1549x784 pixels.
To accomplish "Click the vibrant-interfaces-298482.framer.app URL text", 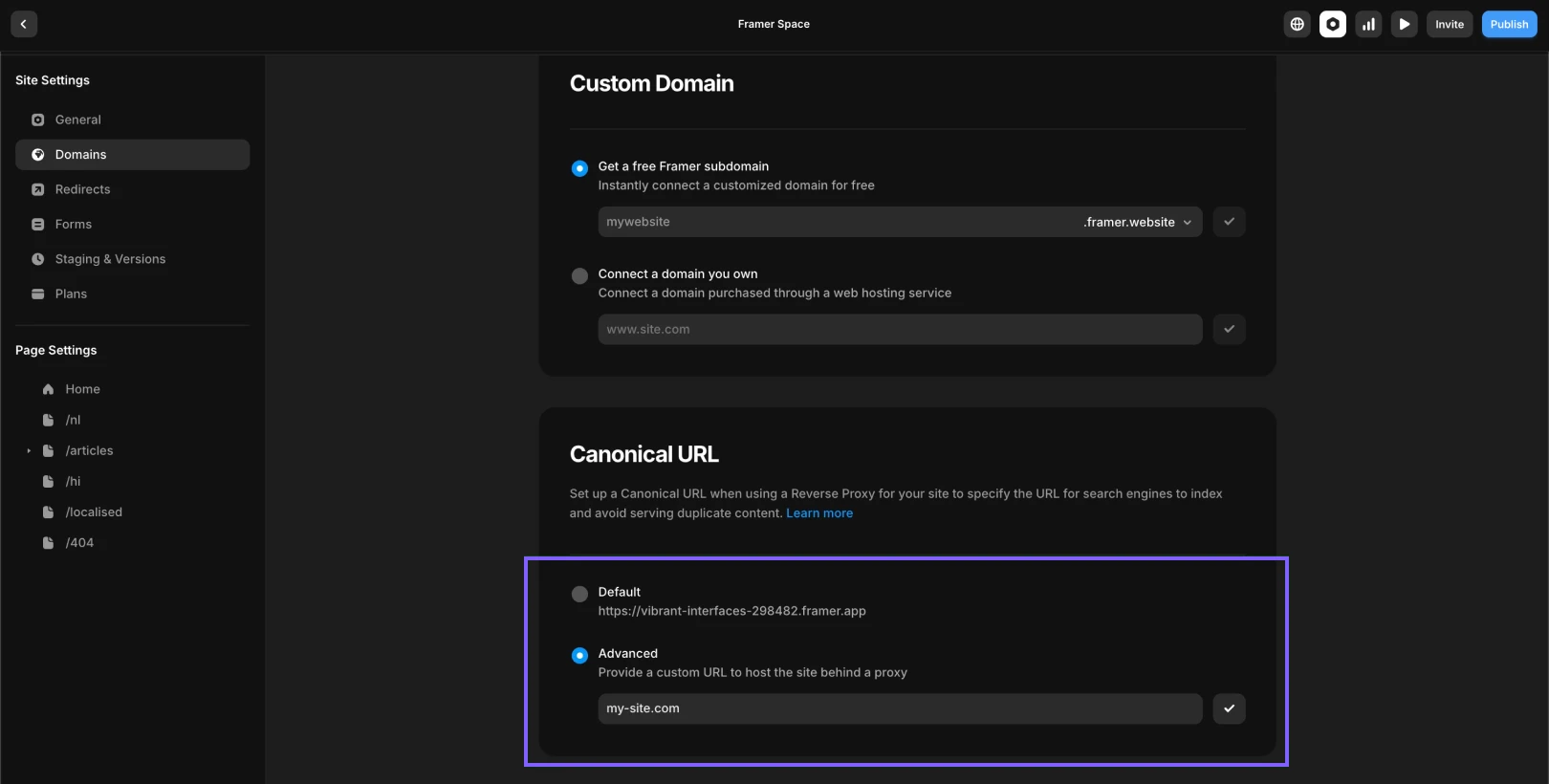I will 732,611.
